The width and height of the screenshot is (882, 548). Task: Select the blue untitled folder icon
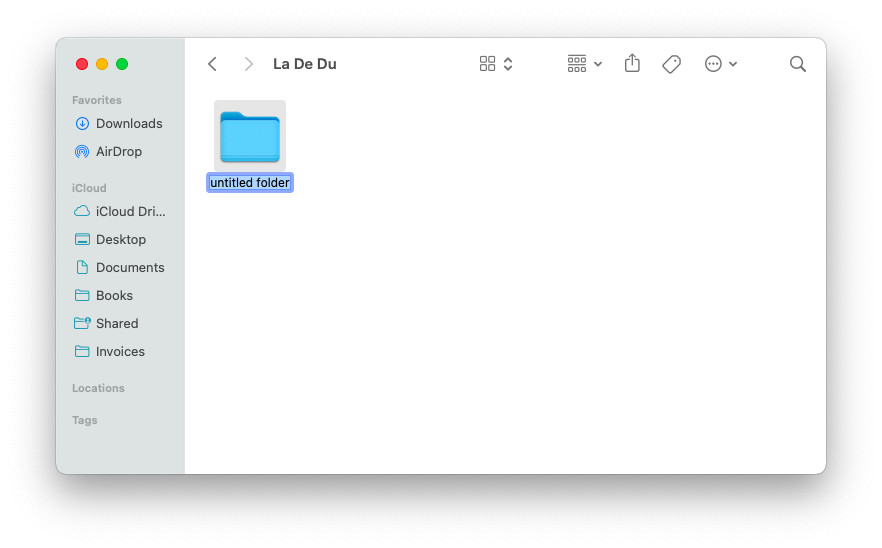click(x=250, y=137)
